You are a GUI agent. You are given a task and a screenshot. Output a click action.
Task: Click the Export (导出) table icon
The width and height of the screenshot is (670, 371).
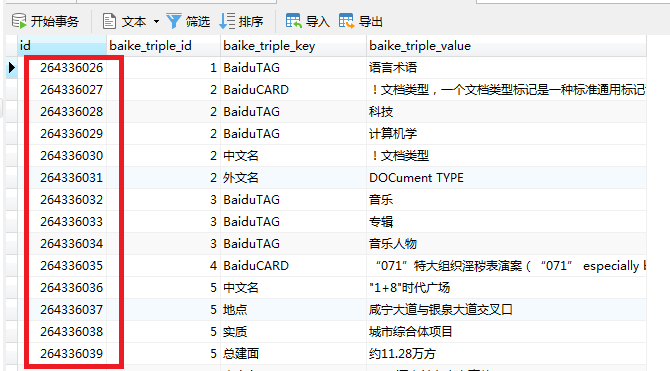click(x=346, y=21)
